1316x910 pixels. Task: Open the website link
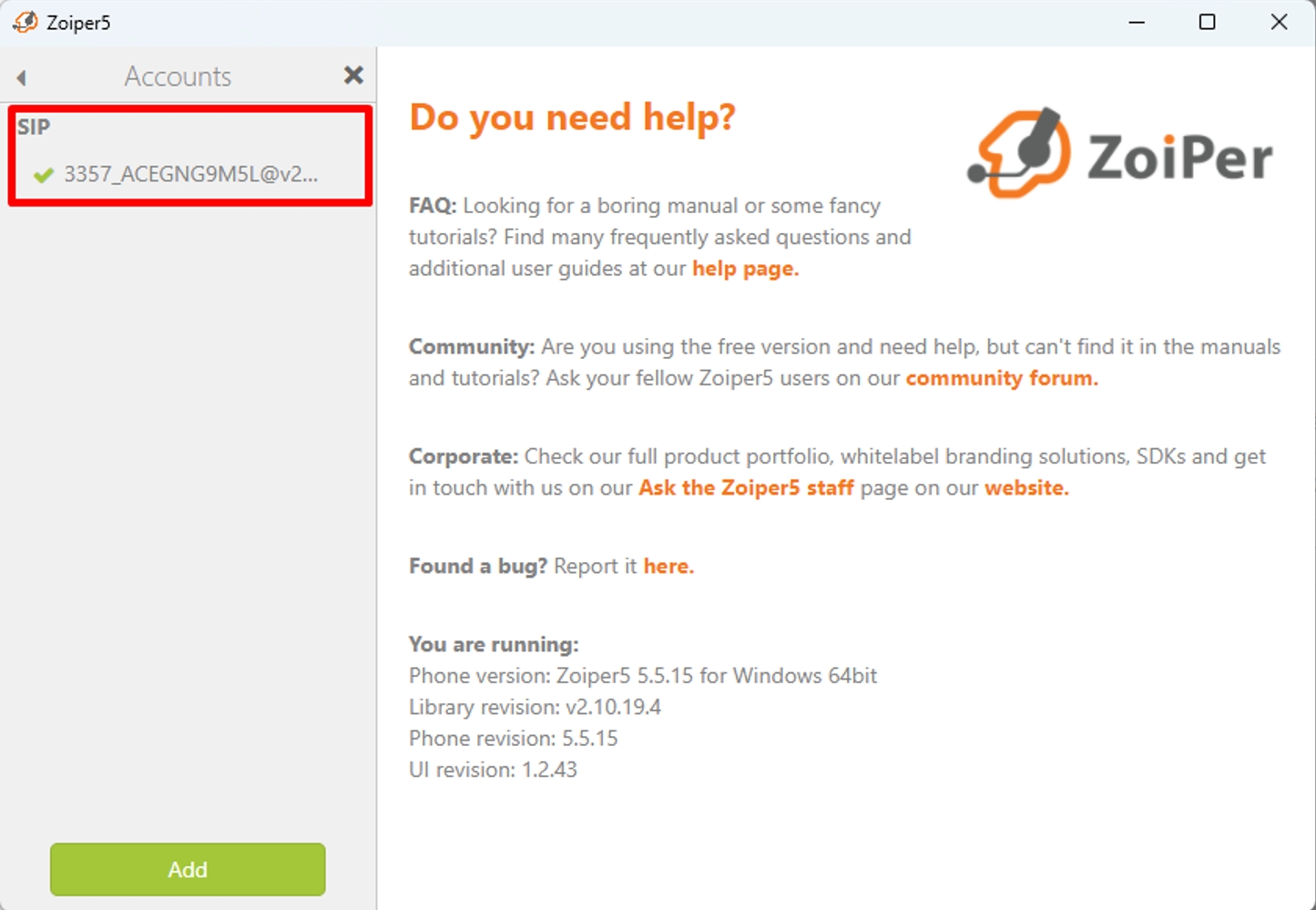tap(1026, 487)
